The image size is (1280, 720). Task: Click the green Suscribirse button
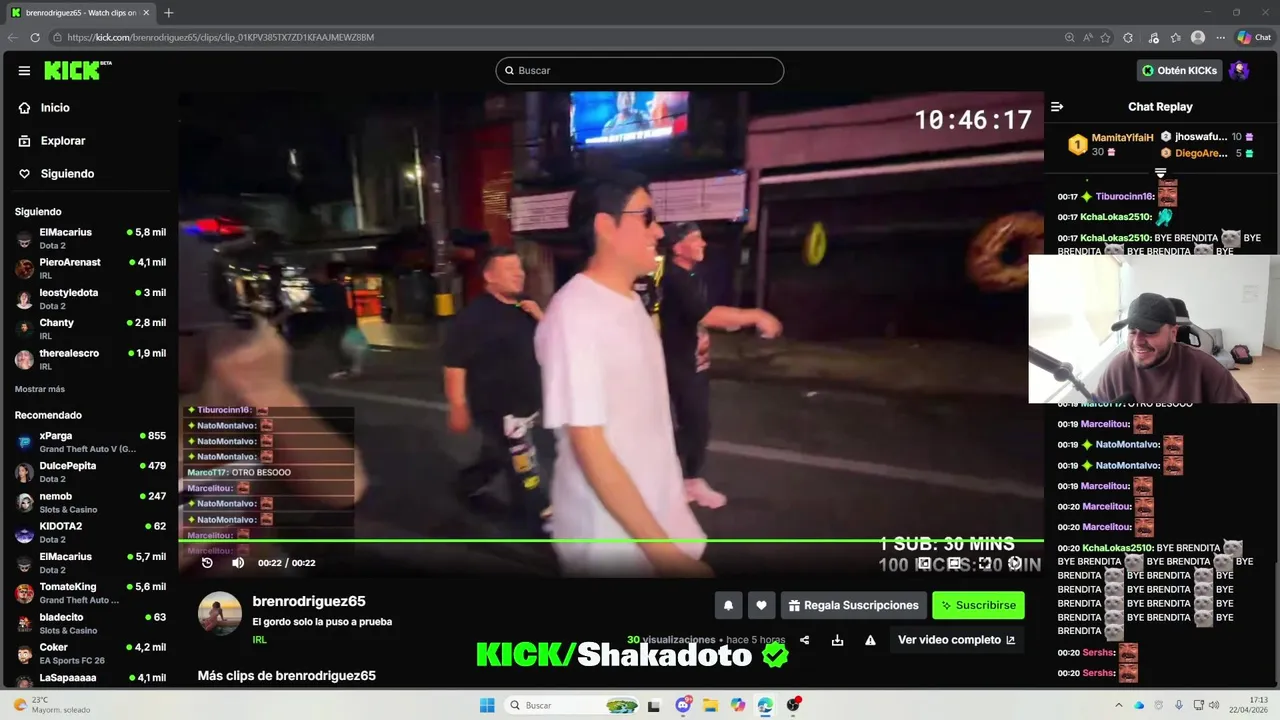[x=978, y=605]
